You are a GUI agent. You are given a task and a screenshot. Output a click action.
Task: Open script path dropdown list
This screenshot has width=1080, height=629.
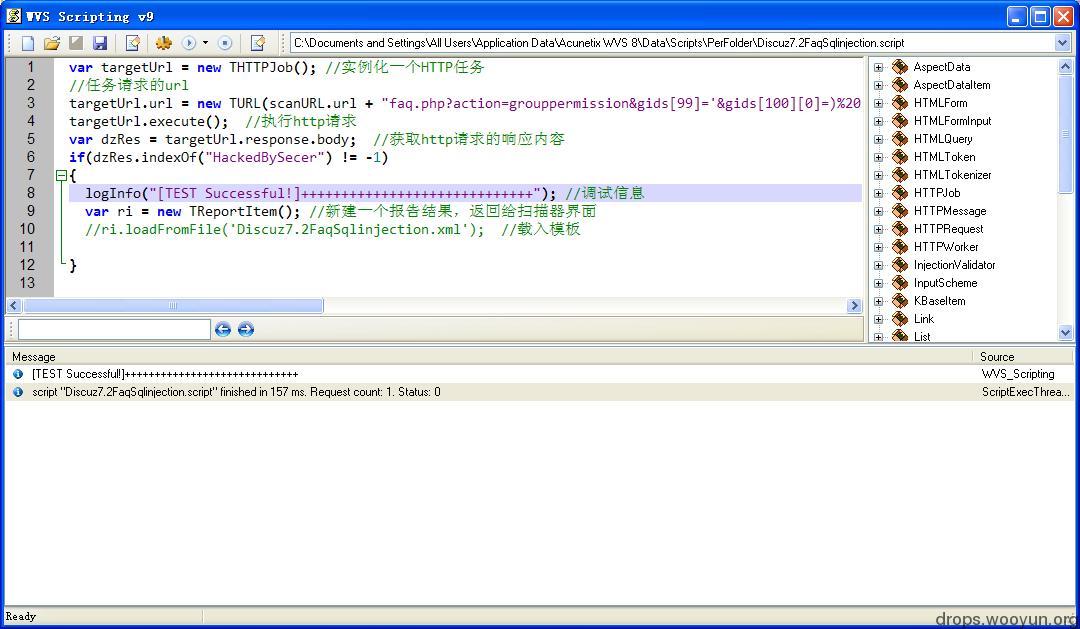[x=1061, y=43]
